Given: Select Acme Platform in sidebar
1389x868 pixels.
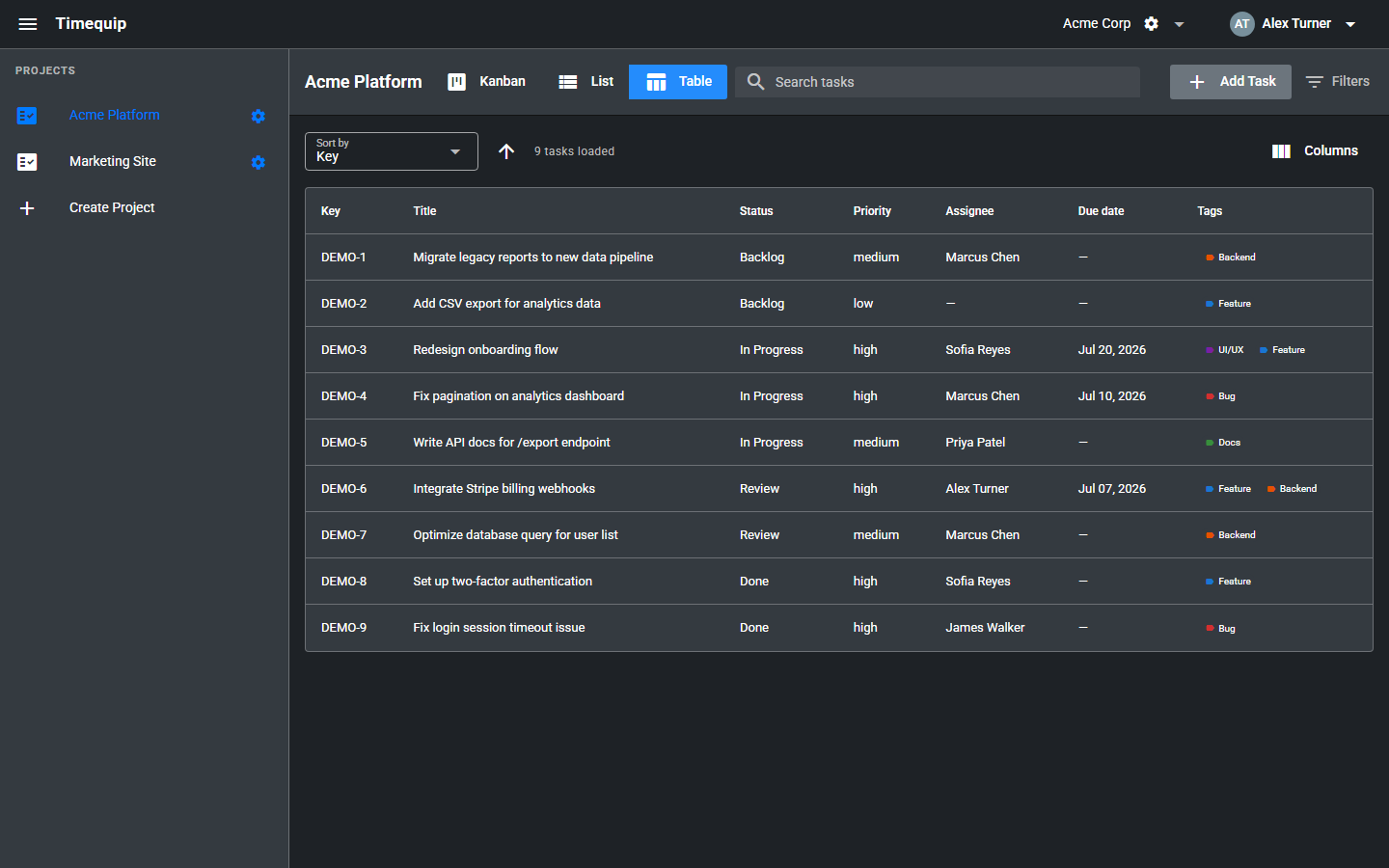Looking at the screenshot, I should pos(115,115).
